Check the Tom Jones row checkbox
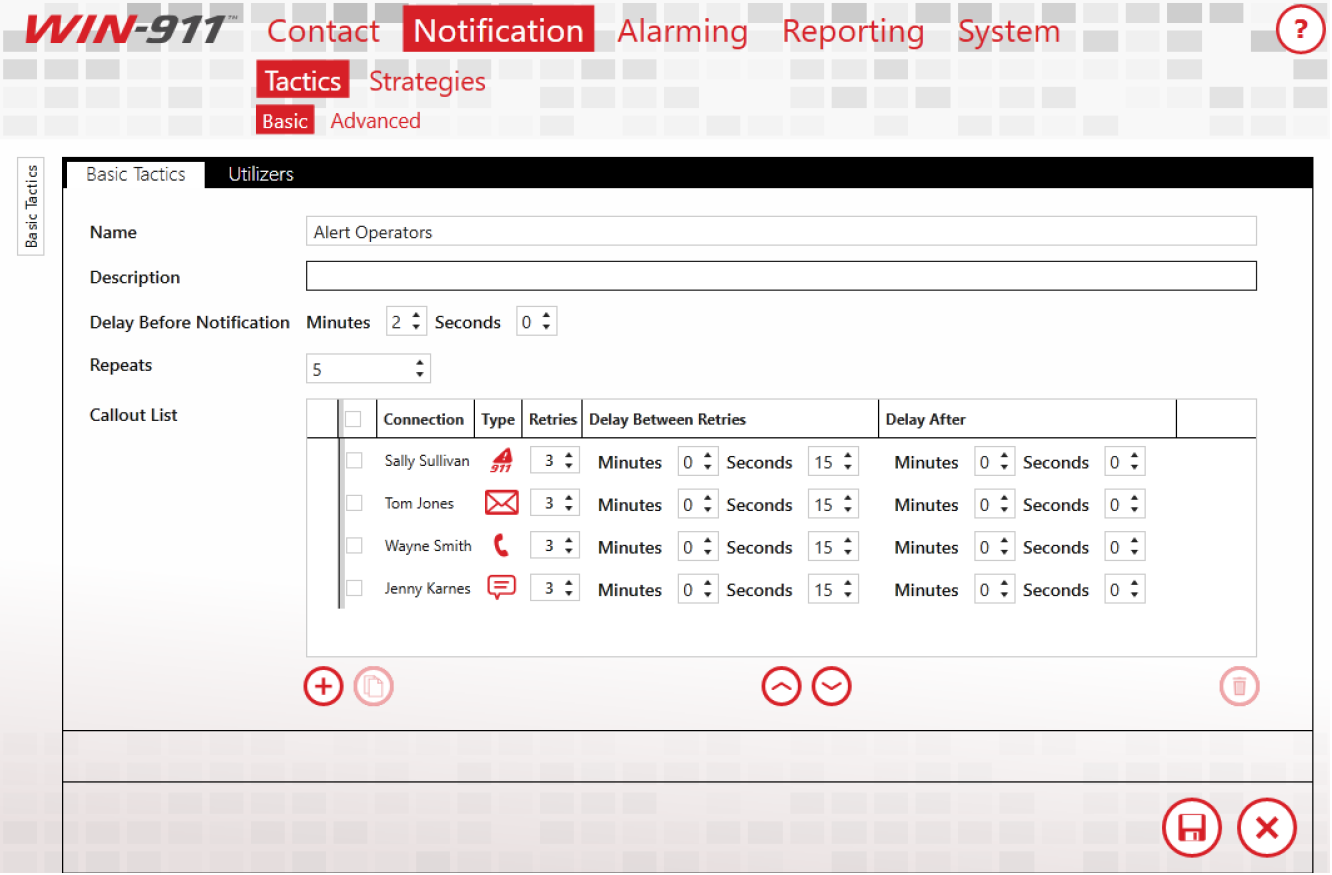The width and height of the screenshot is (1332, 875). coord(353,503)
